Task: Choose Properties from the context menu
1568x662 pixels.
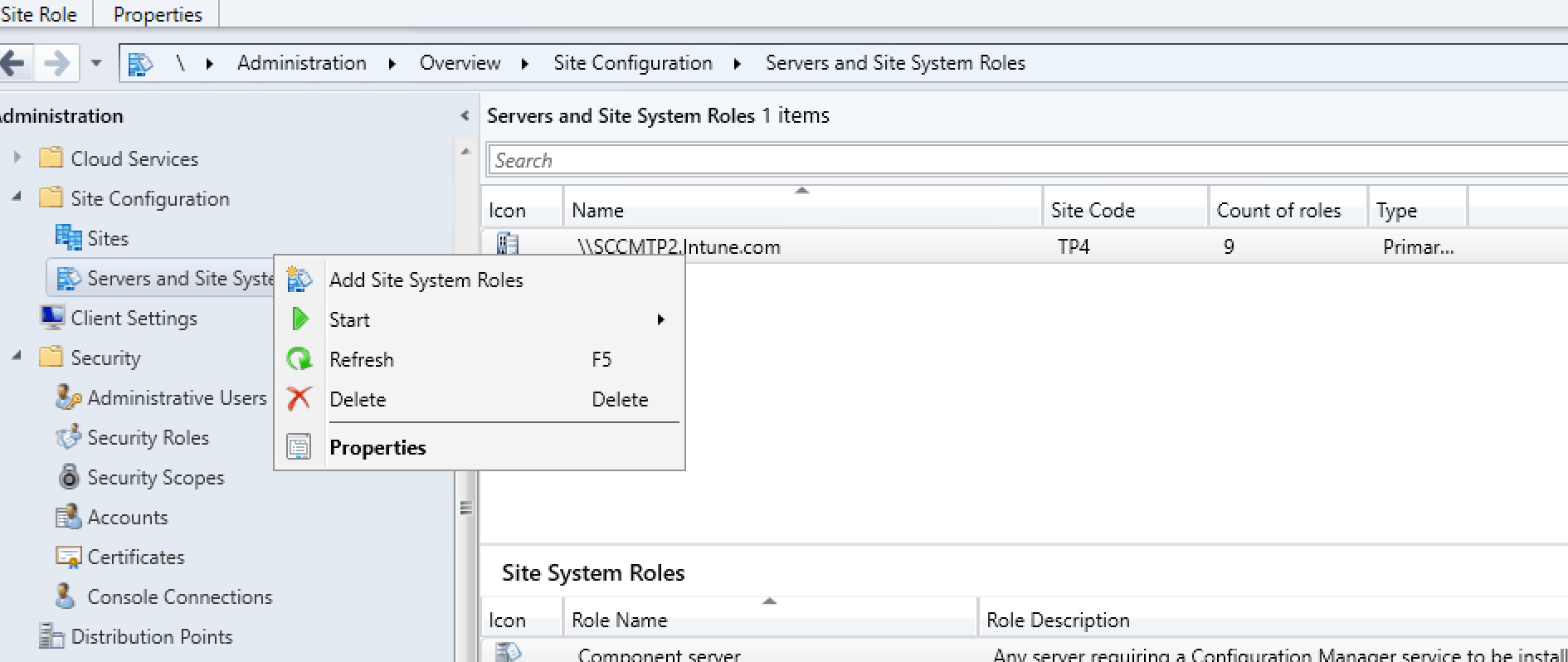Action: point(480,448)
